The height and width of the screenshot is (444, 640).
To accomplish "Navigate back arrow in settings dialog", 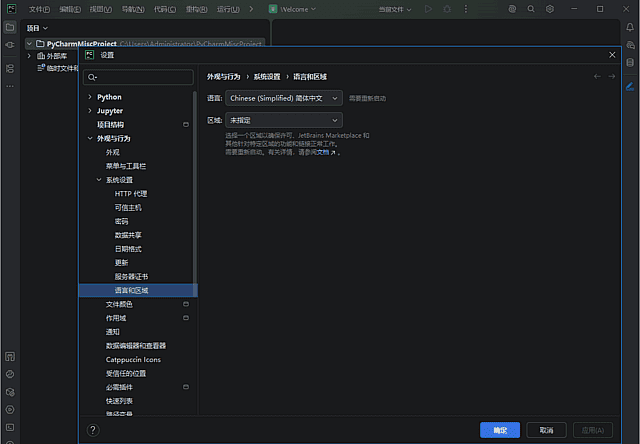I will [597, 76].
